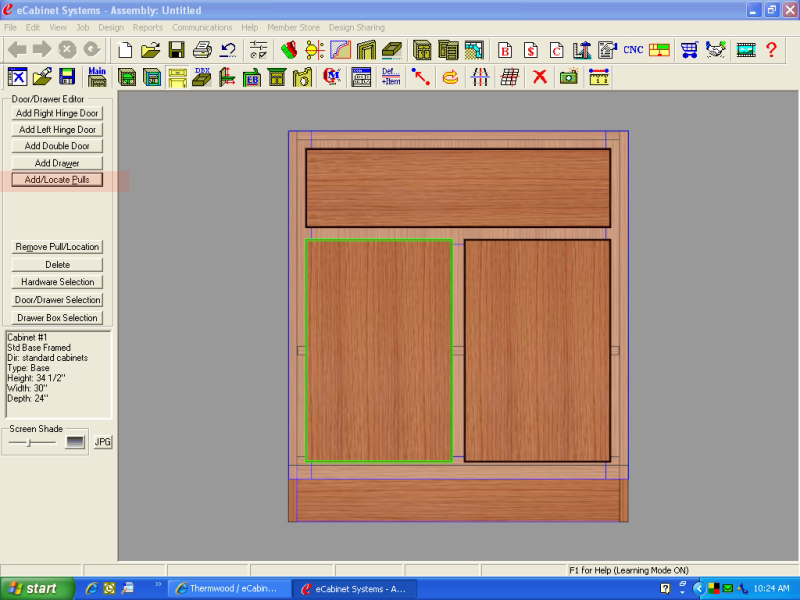Click Add Right Hinge Door button
This screenshot has height=600, width=800.
point(57,113)
